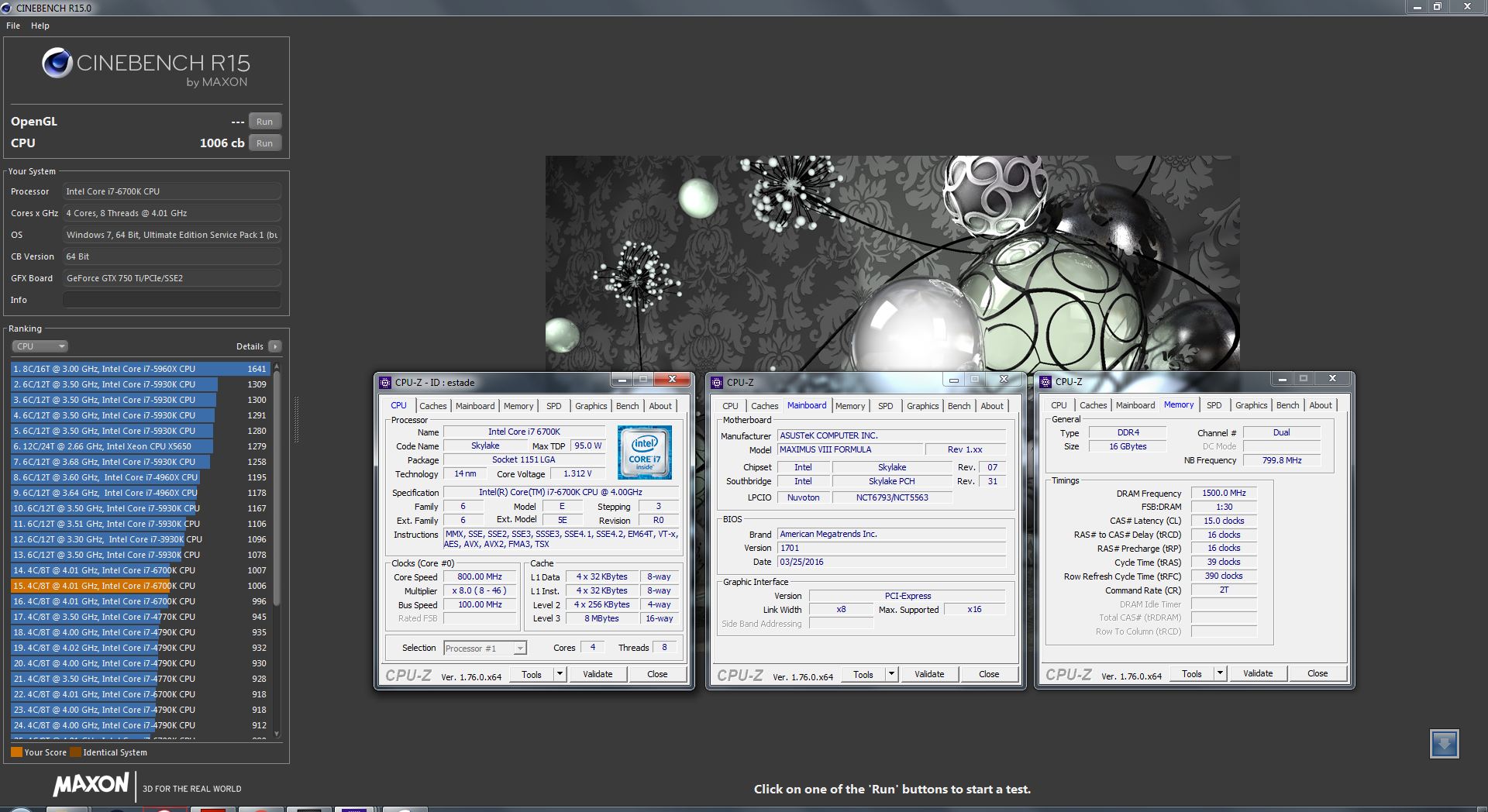Click NB Frequency value 799.8 MHz
Viewport: 1488px width, 812px height.
pos(1282,460)
